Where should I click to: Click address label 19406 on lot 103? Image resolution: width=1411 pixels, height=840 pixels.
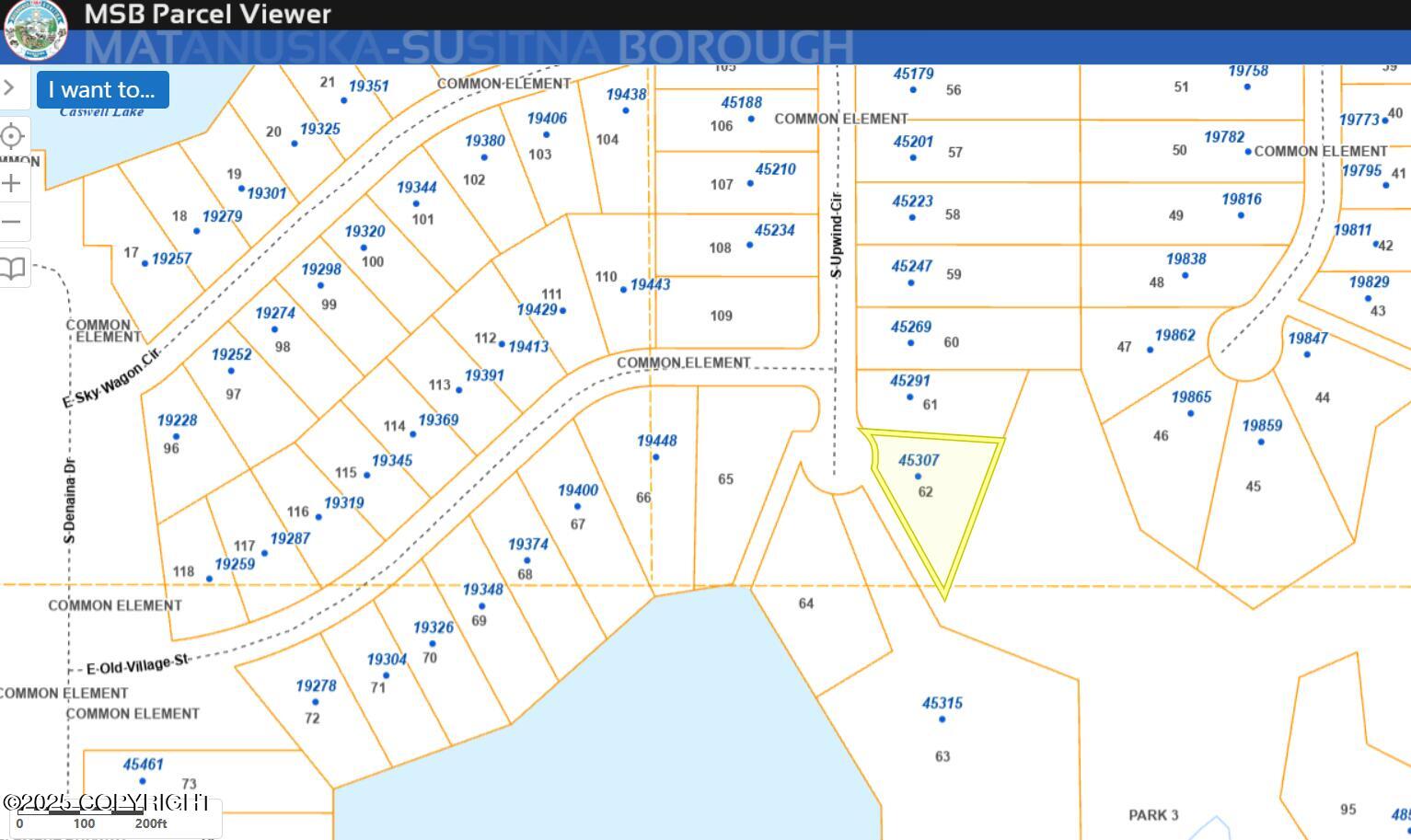547,118
